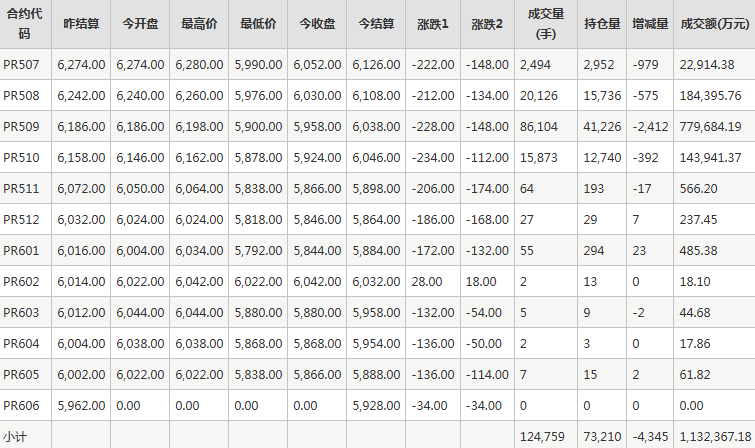Select the 今收盘 column header
The image size is (755, 448).
[317, 24]
